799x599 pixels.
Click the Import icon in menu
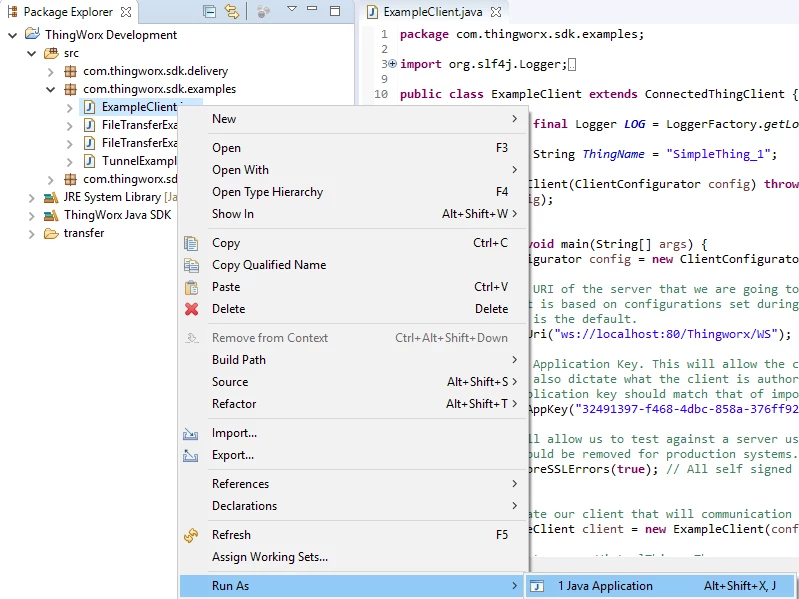(x=191, y=433)
